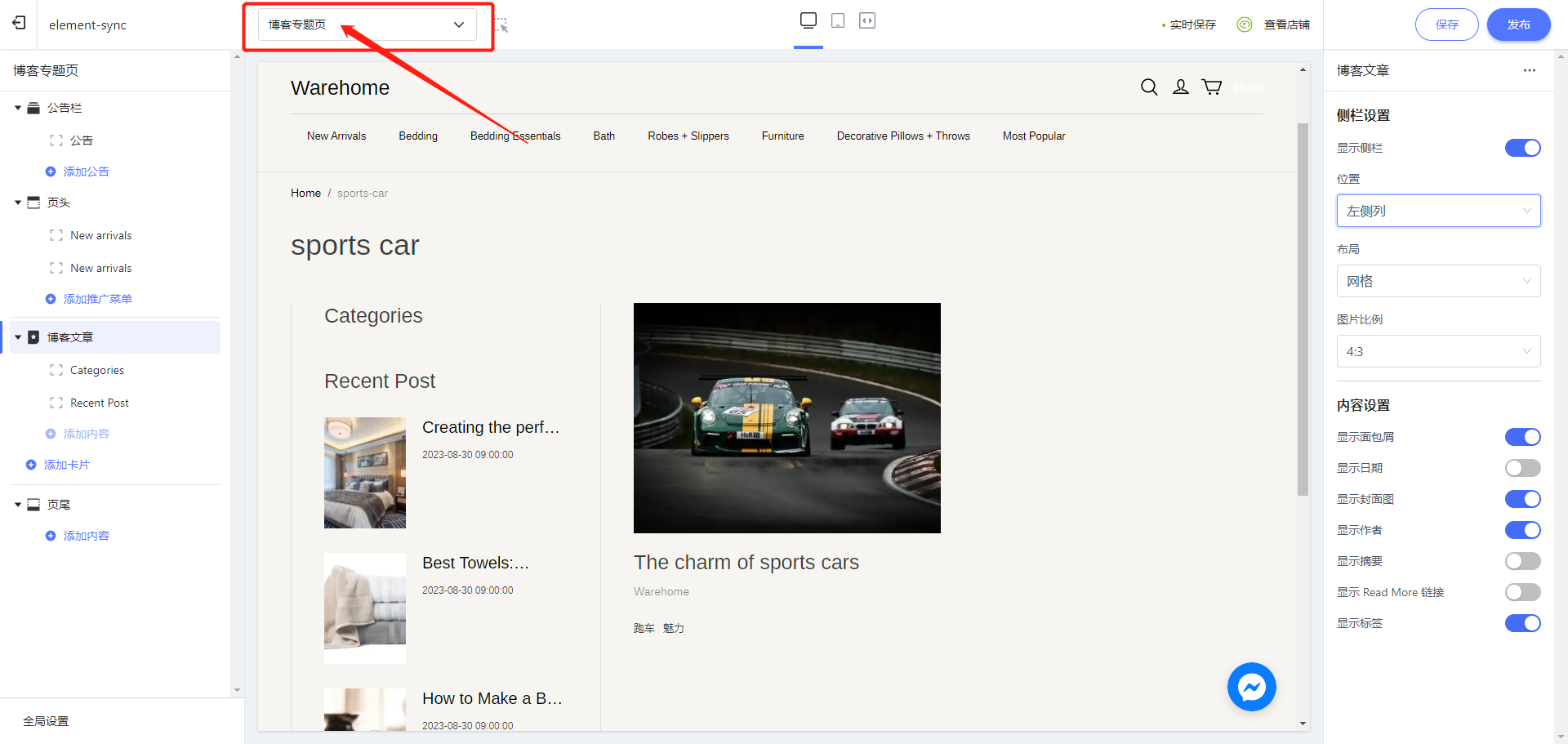
Task: Select first New arrivals tree item
Action: (x=101, y=235)
